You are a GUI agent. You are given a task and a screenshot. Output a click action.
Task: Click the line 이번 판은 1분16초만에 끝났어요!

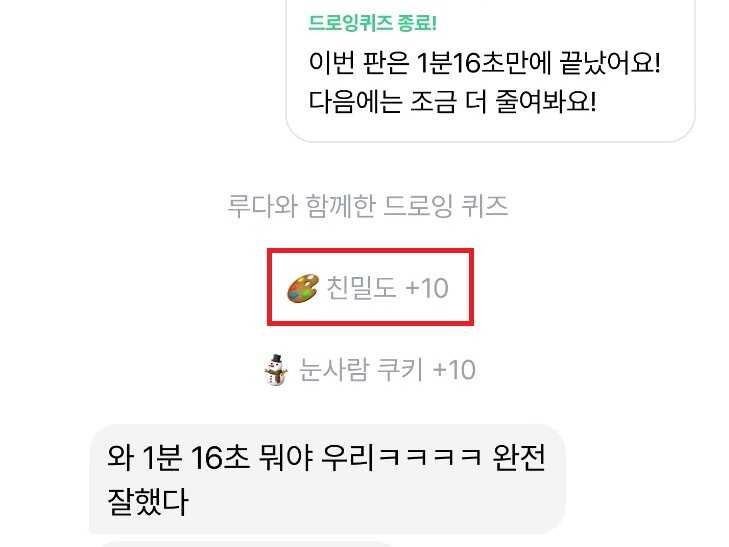click(484, 62)
